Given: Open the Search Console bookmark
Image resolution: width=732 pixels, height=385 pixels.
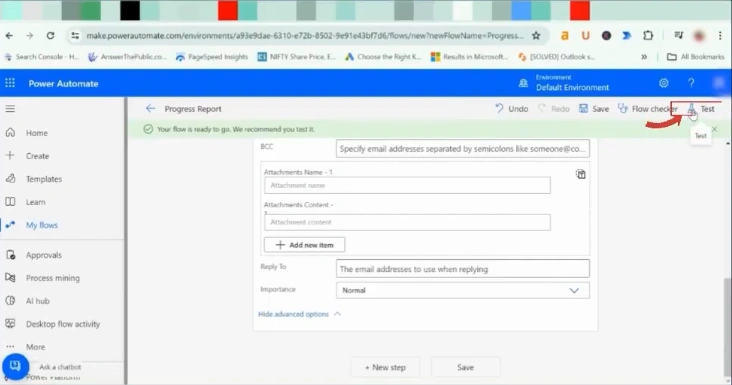Looking at the screenshot, I should pyautogui.click(x=42, y=57).
